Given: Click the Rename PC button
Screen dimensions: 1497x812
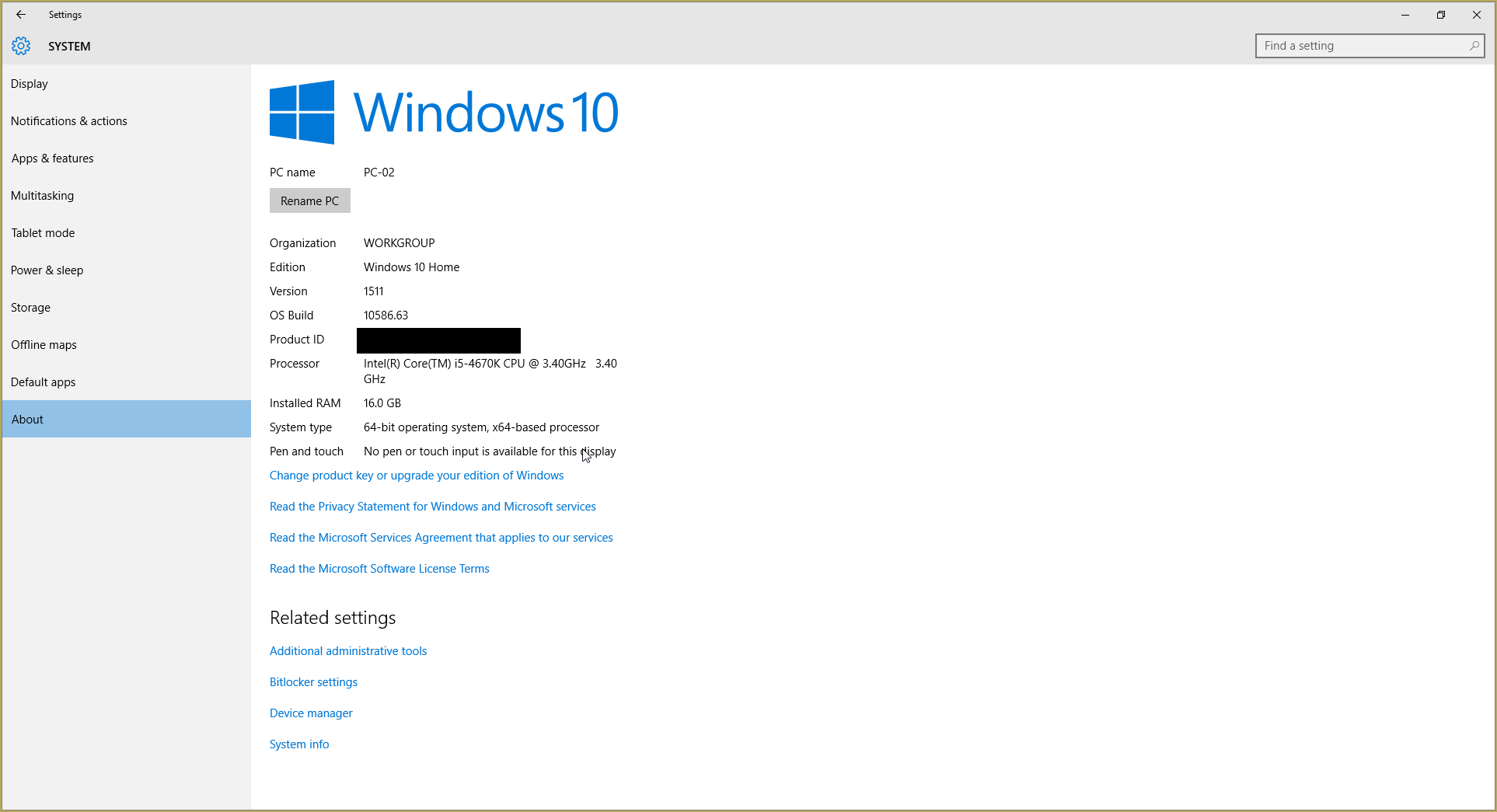Looking at the screenshot, I should pos(309,200).
